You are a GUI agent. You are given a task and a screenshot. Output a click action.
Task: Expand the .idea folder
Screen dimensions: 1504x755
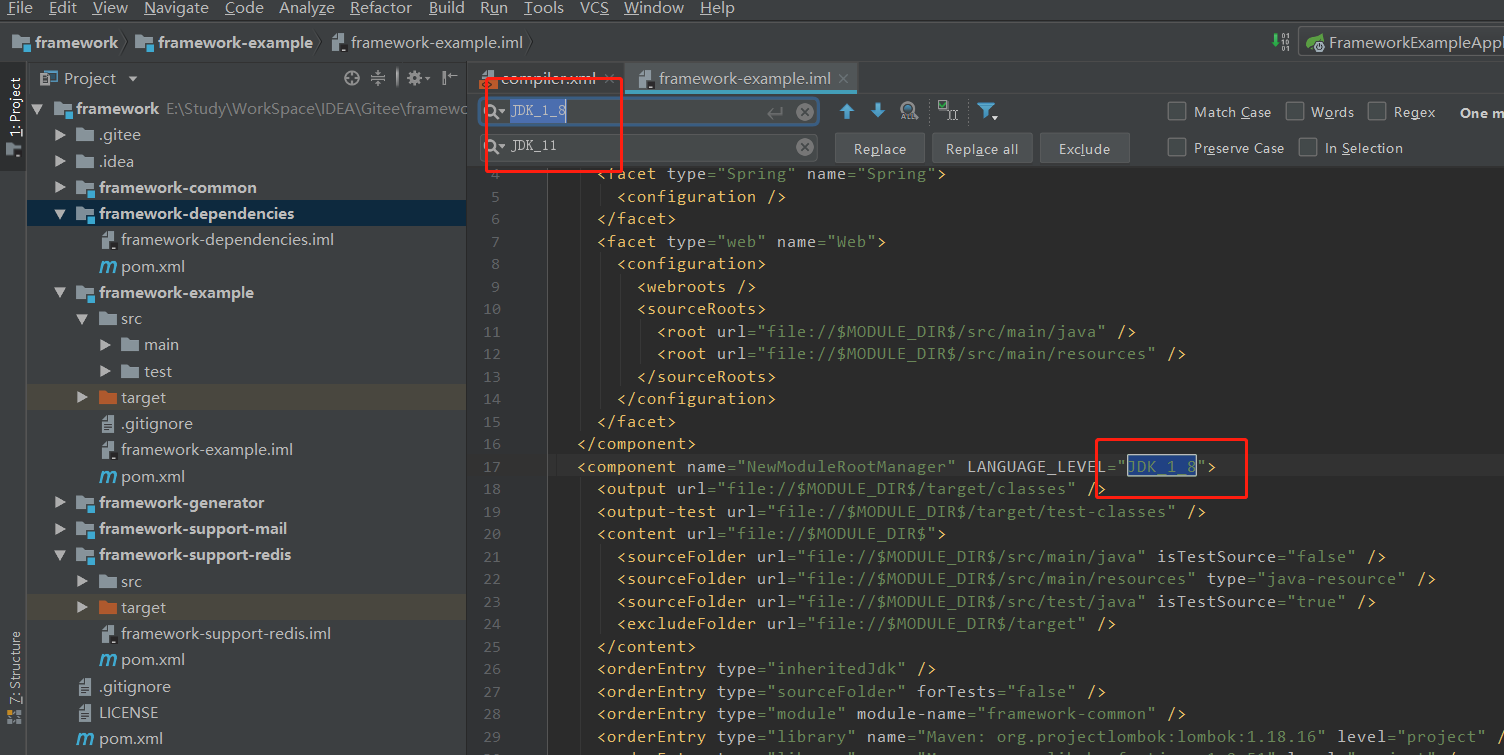click(x=60, y=161)
